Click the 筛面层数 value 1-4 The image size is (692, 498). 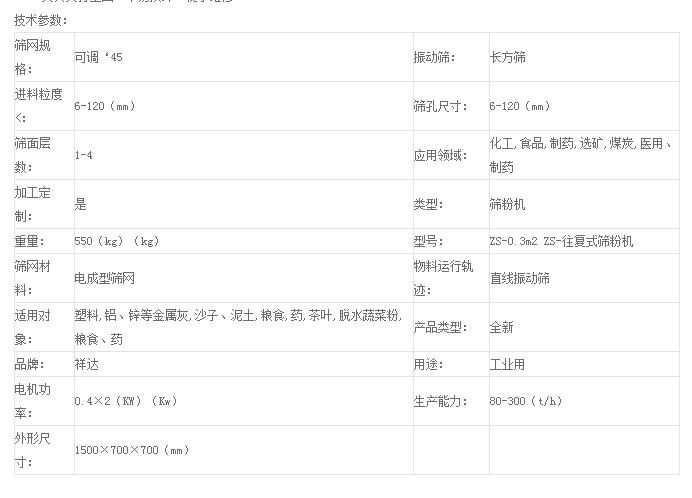pyautogui.click(x=85, y=155)
